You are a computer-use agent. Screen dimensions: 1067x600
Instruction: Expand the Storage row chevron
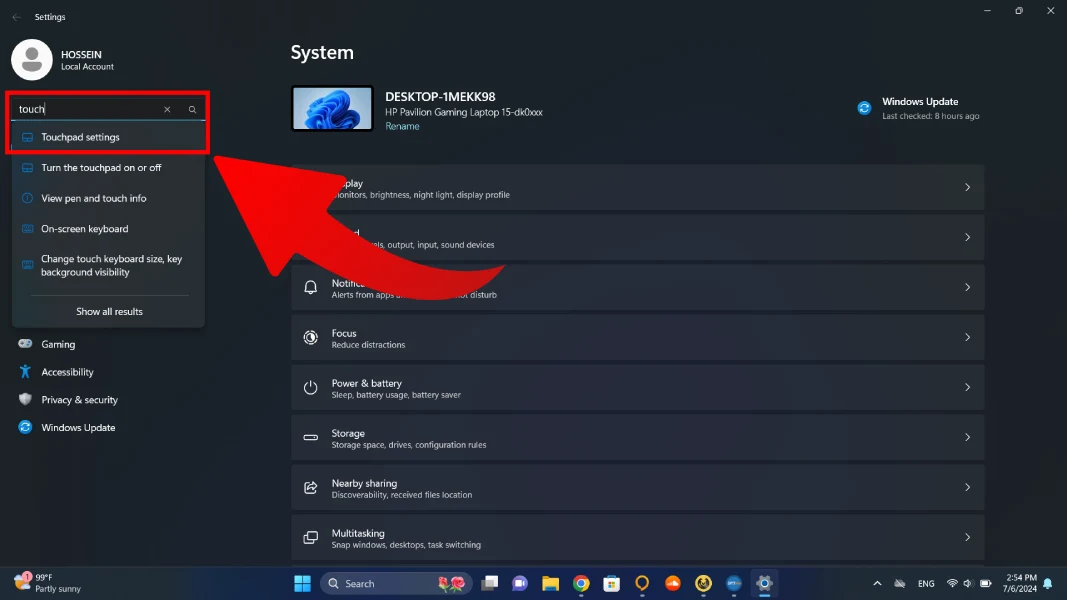pyautogui.click(x=967, y=438)
